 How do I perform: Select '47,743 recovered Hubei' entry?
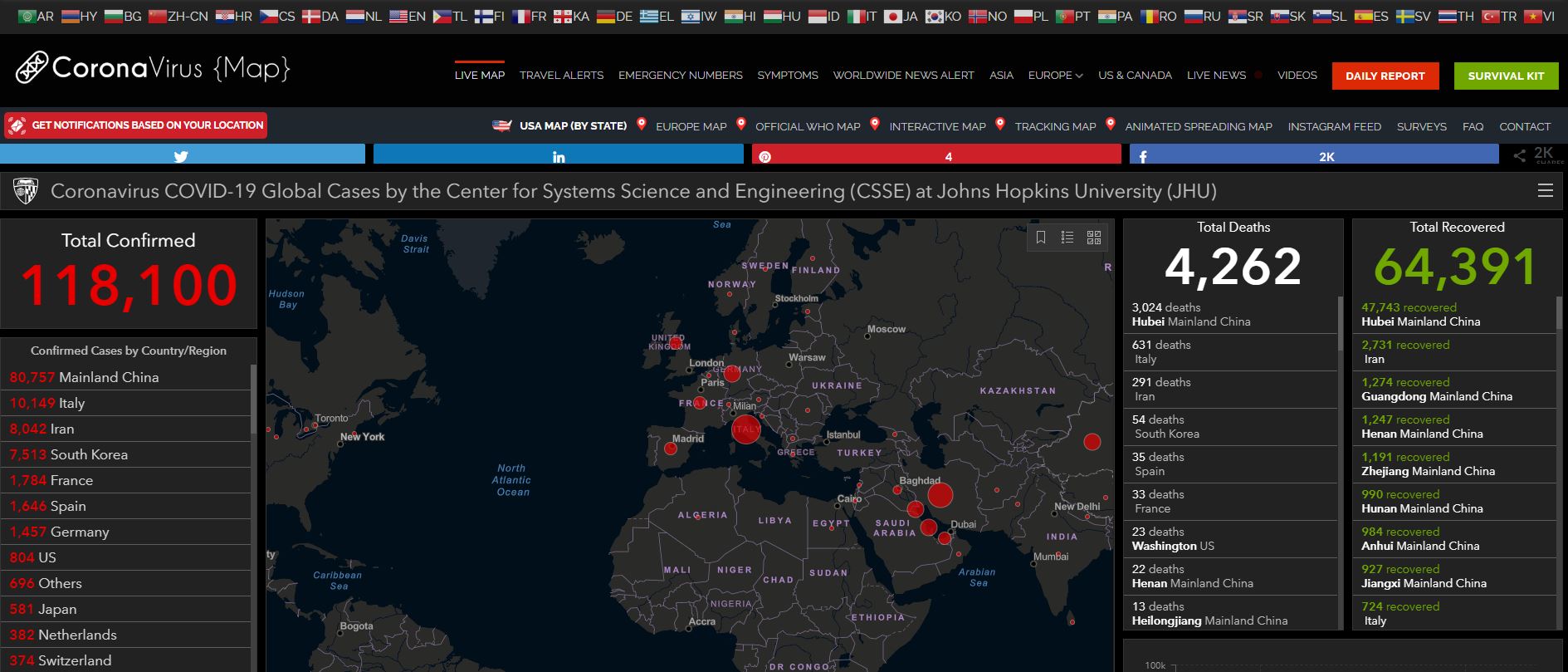pyautogui.click(x=1455, y=315)
